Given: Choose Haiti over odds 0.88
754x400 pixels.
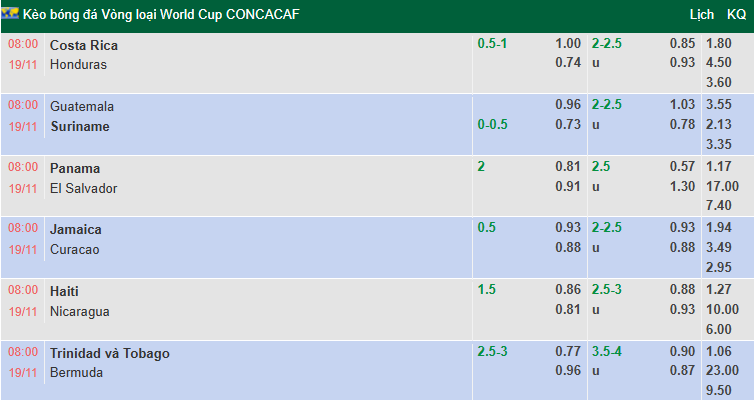Looking at the screenshot, I should tap(682, 290).
